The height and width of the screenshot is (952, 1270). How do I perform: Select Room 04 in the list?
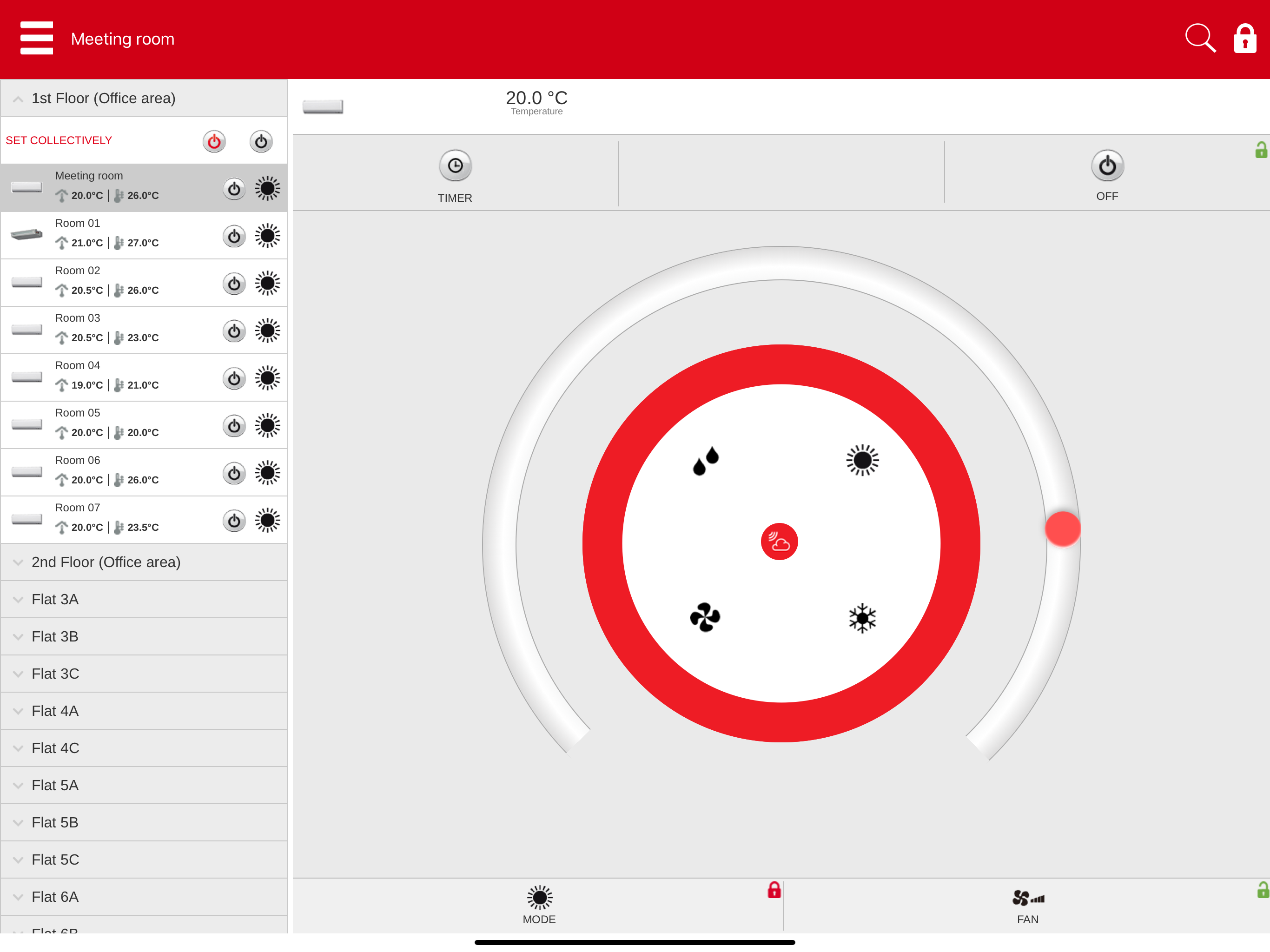[144, 378]
